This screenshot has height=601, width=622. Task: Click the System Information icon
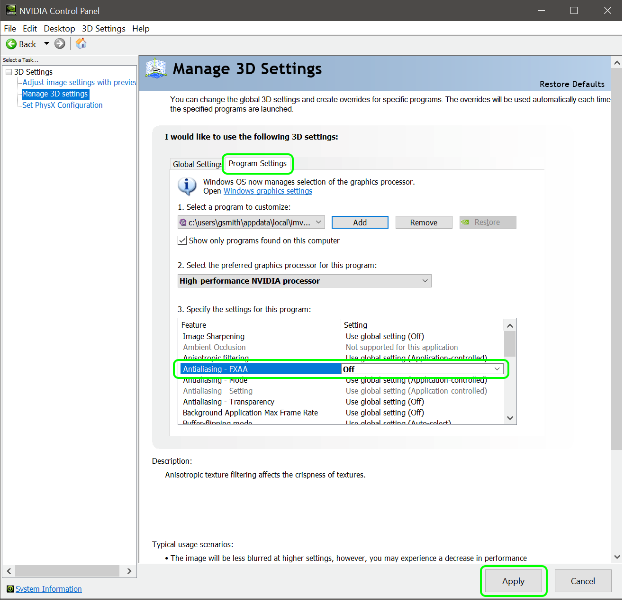tap(10, 589)
